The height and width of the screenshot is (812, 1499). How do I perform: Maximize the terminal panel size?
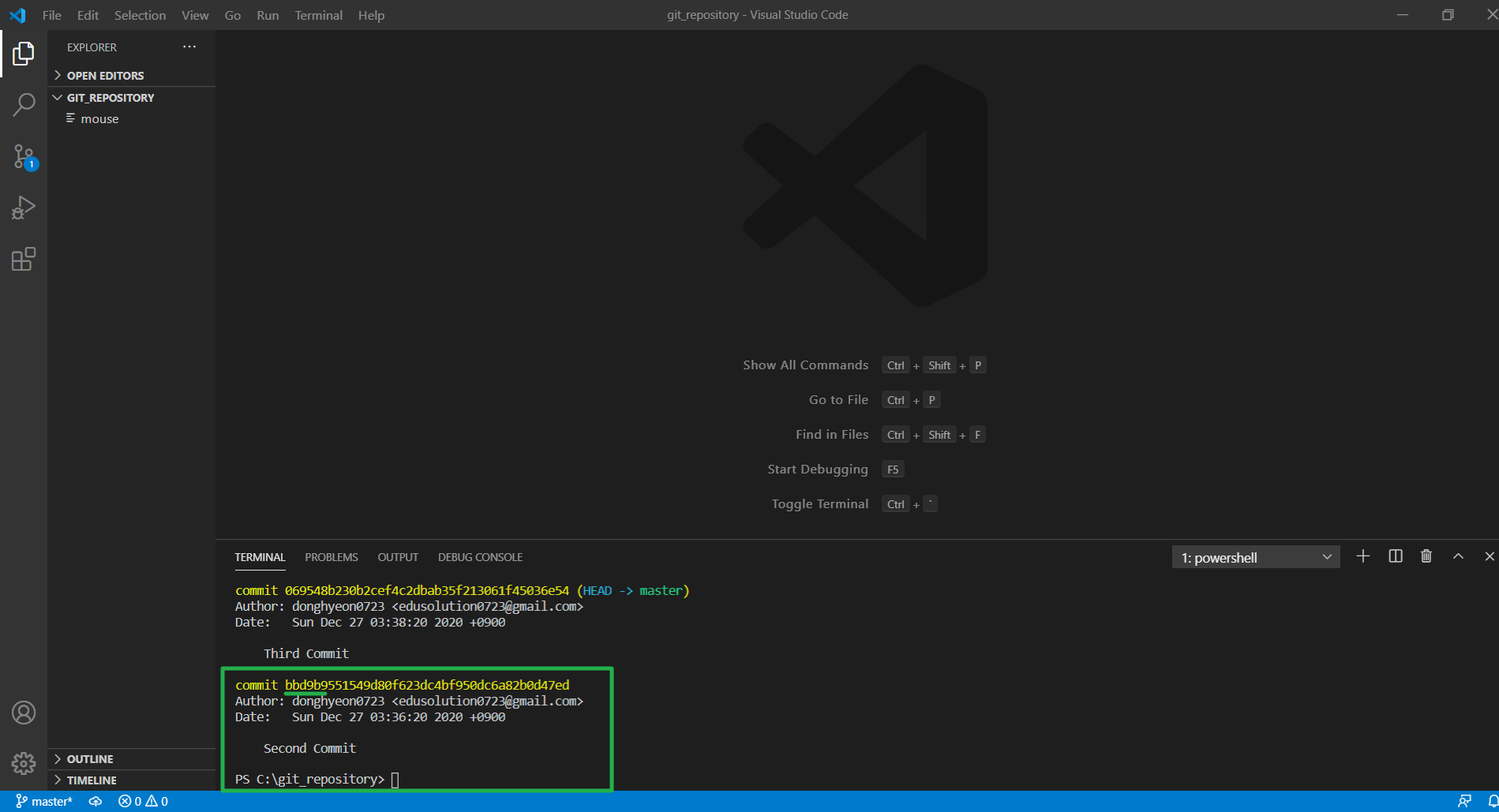[x=1458, y=556]
